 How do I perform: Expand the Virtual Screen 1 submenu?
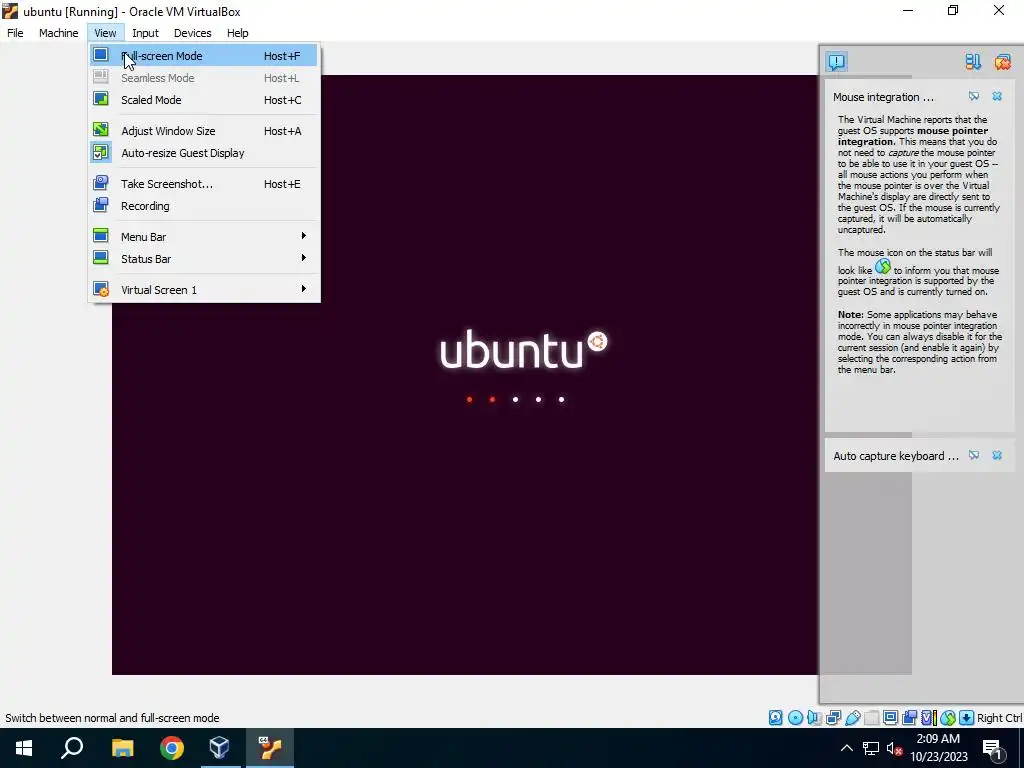(x=203, y=289)
